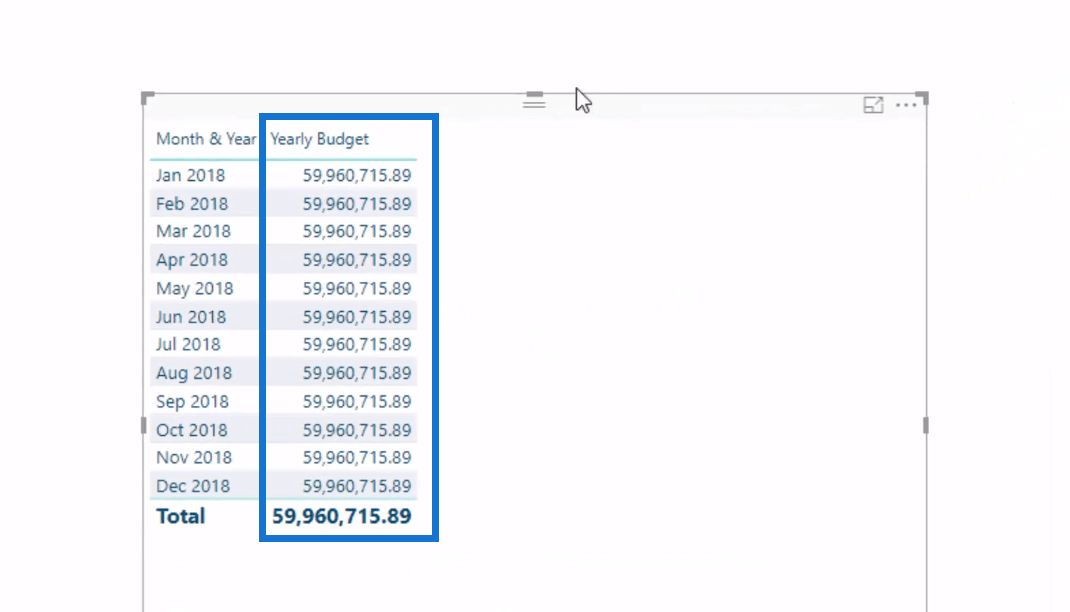Select the Mar 2018 row label
The height and width of the screenshot is (612, 1070).
(193, 231)
